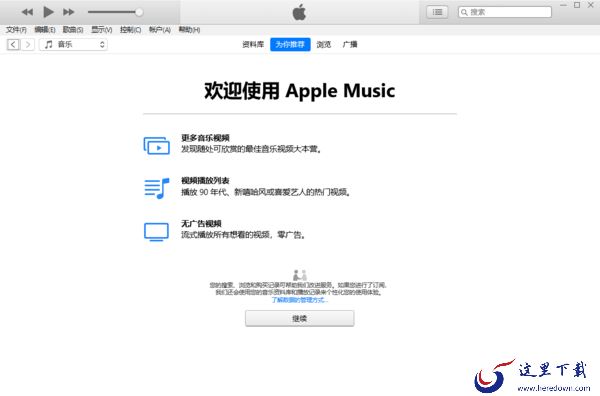Open the 显示(V) menu
The width and height of the screenshot is (600, 396).
point(102,30)
